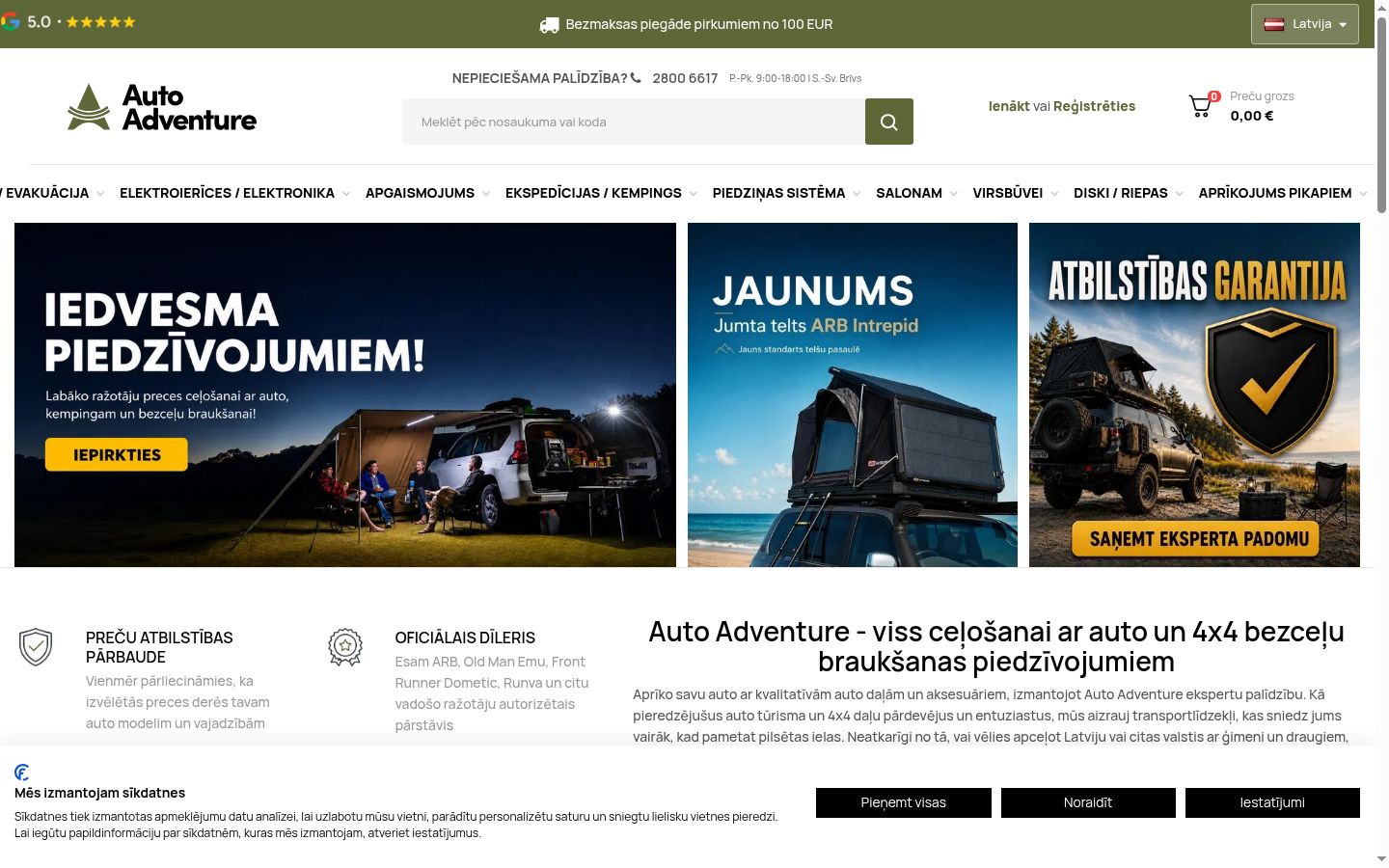Open the shopping cart icon
Viewport: 1389px width, 868px height.
tap(1200, 106)
